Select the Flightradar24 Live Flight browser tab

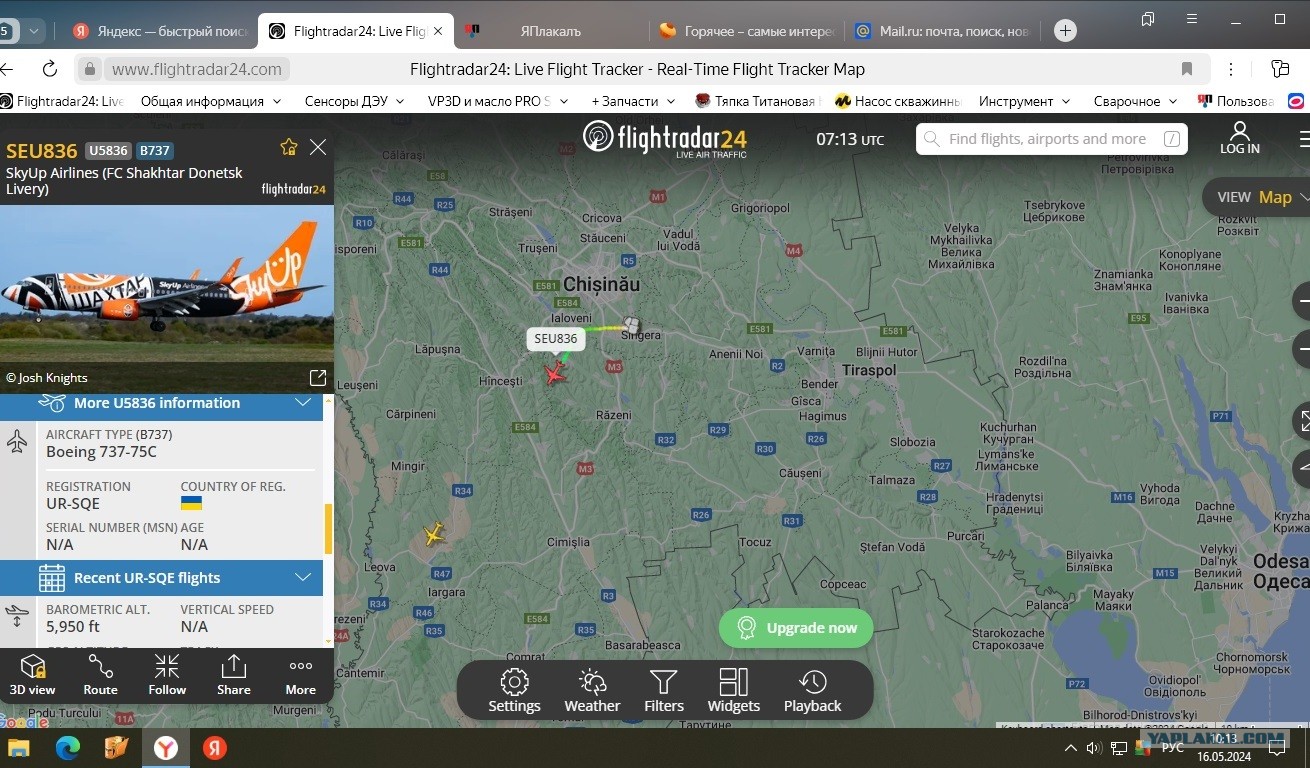coord(356,31)
